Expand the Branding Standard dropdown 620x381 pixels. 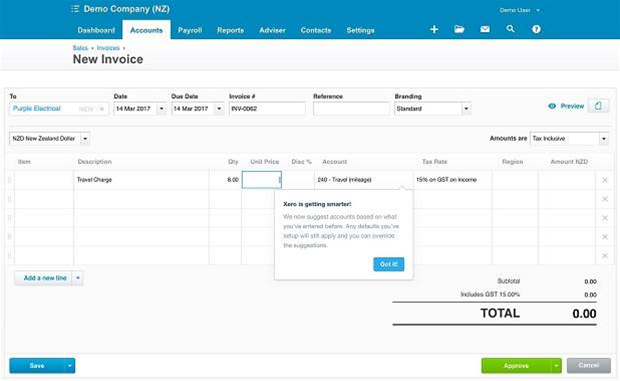pos(466,109)
